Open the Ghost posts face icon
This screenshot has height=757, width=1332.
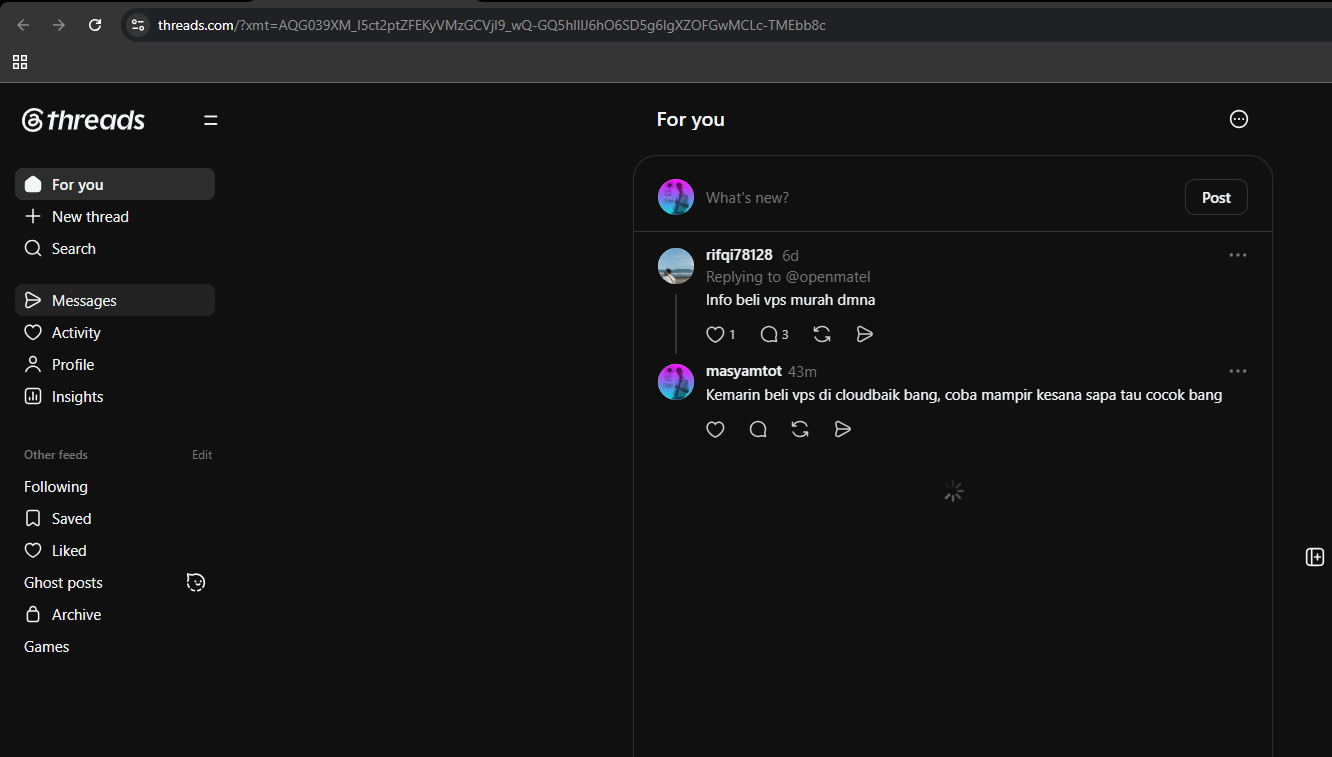coord(196,582)
